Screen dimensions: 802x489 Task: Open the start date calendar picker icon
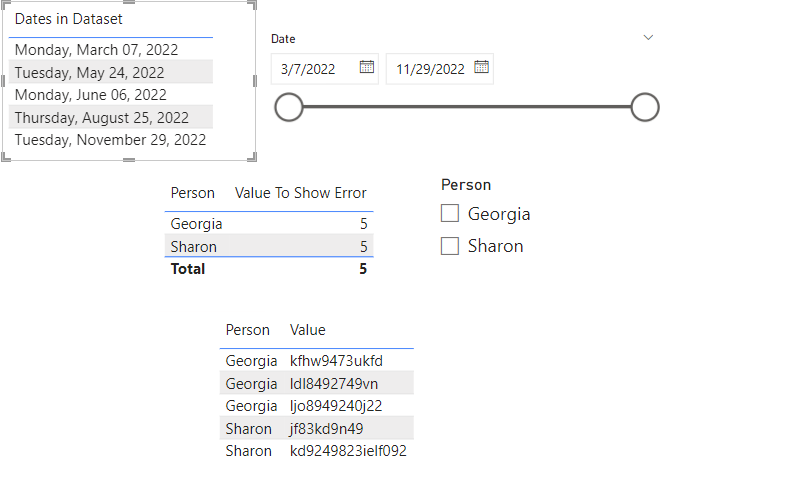tap(366, 67)
